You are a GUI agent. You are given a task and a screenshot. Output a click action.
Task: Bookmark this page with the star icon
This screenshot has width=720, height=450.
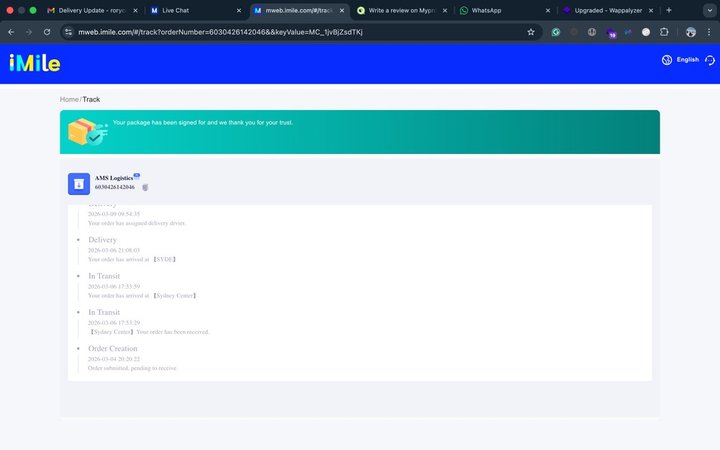pyautogui.click(x=531, y=32)
